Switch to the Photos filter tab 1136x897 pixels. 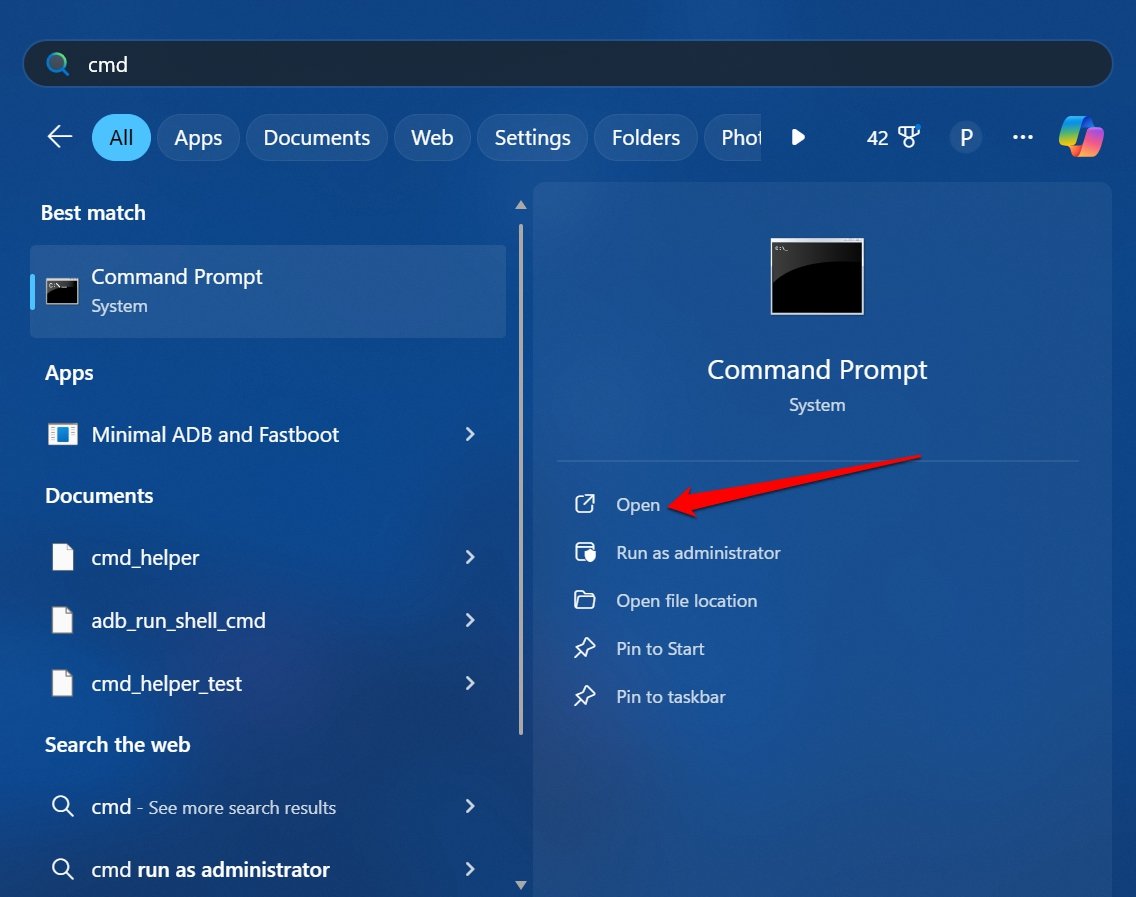733,137
